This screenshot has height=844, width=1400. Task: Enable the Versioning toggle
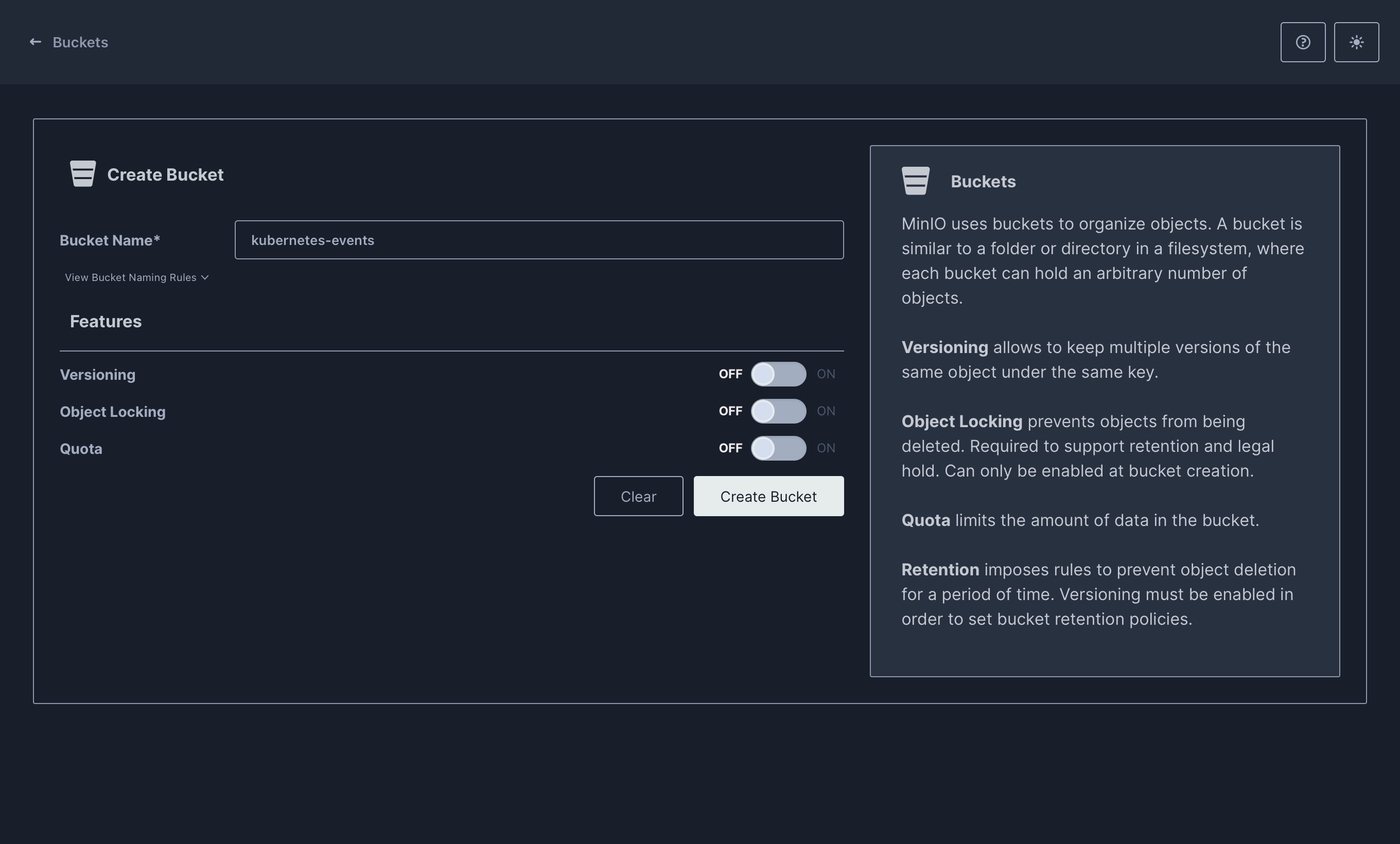[x=778, y=374]
